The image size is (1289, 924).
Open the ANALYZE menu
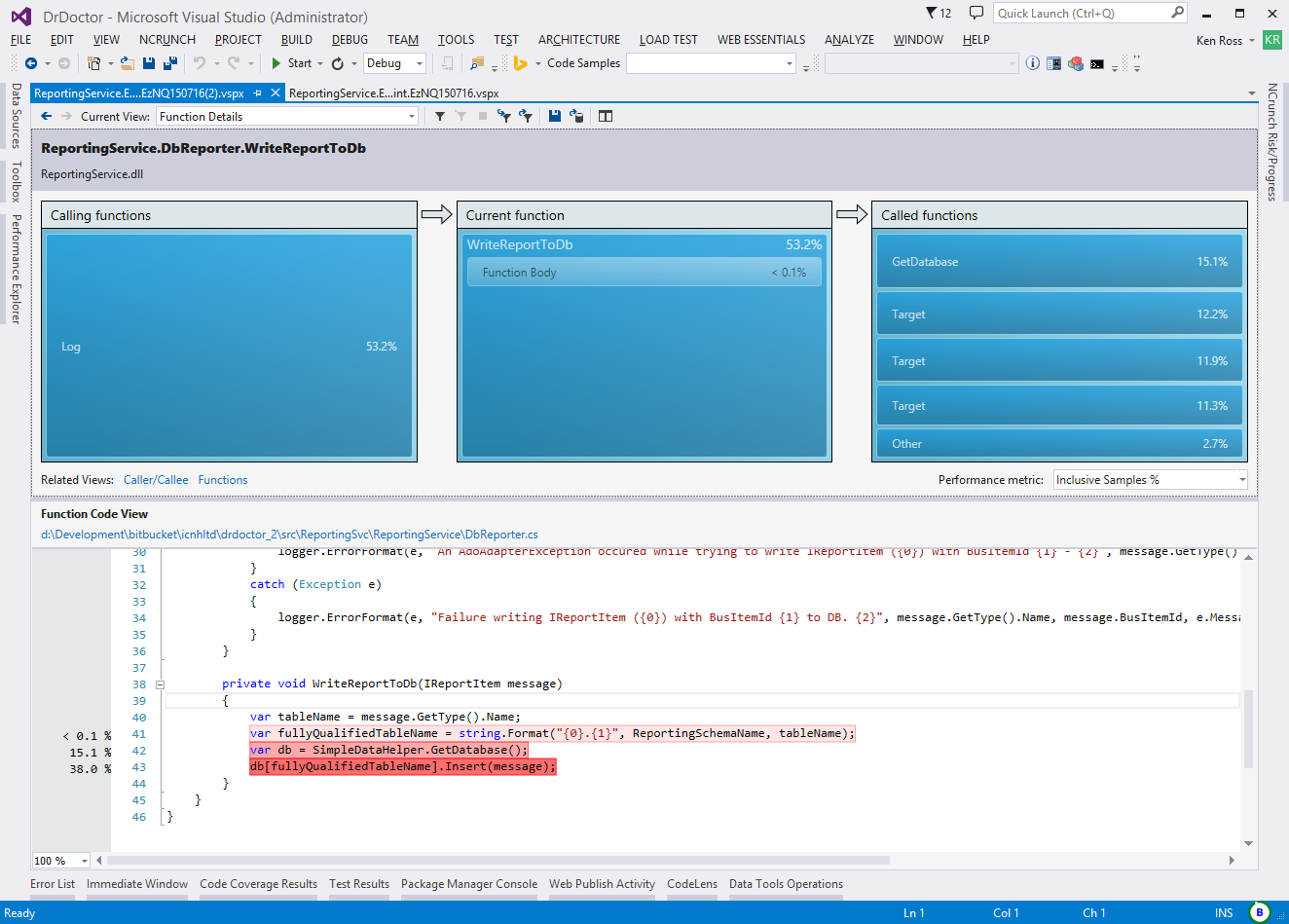click(x=849, y=40)
